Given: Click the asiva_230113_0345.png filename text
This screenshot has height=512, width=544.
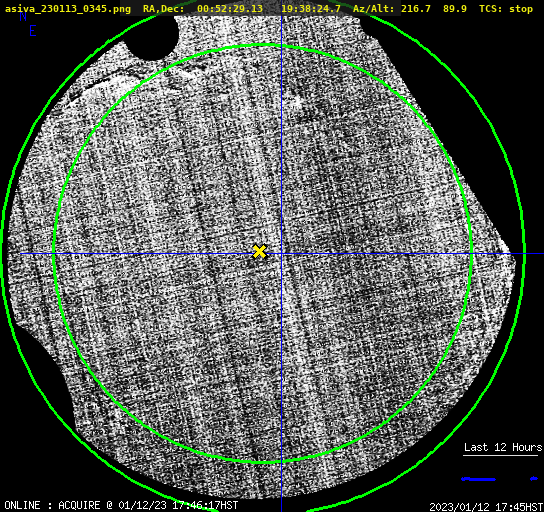Looking at the screenshot, I should [x=68, y=9].
